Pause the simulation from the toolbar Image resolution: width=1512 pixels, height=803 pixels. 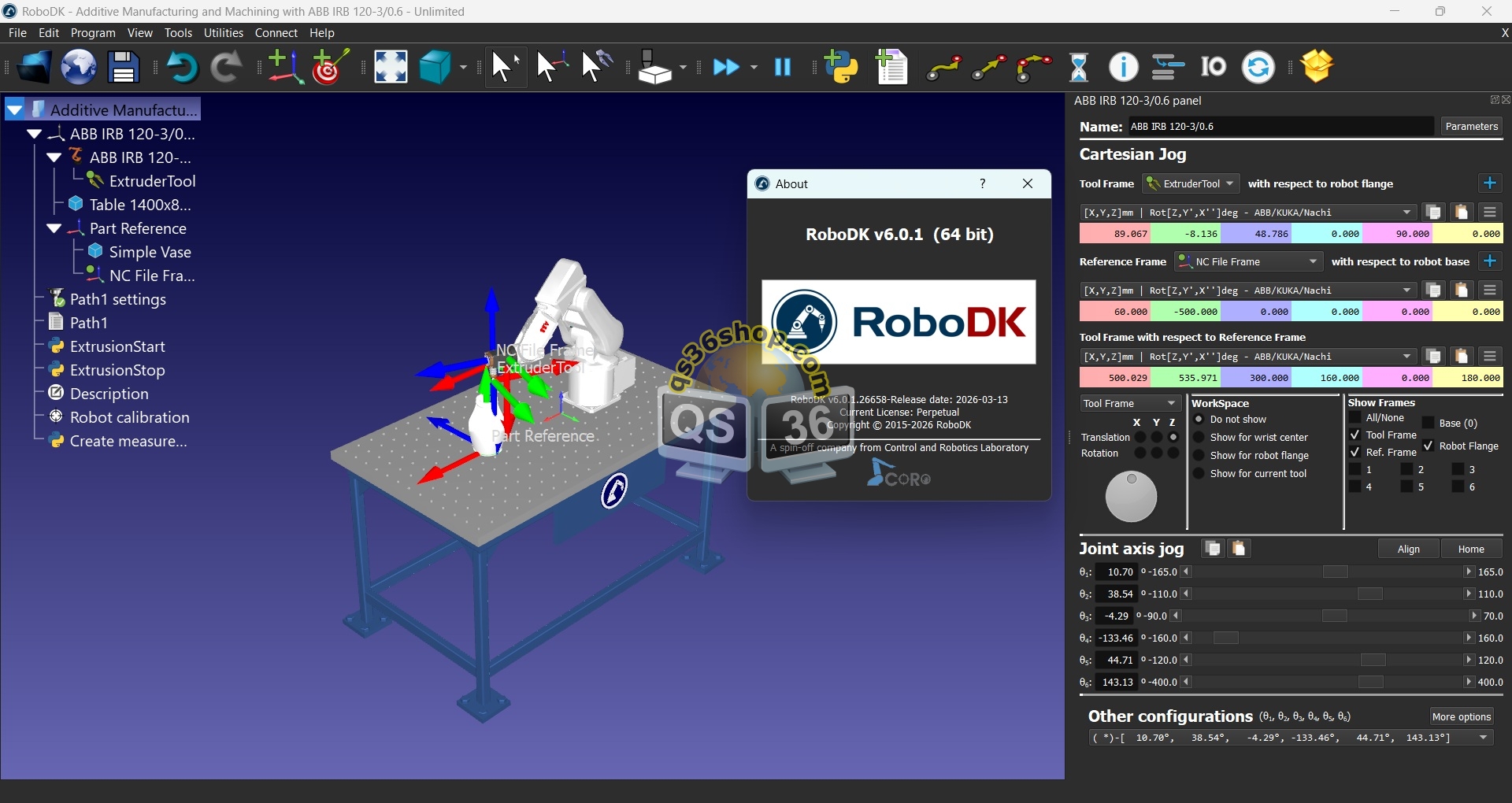[x=783, y=67]
